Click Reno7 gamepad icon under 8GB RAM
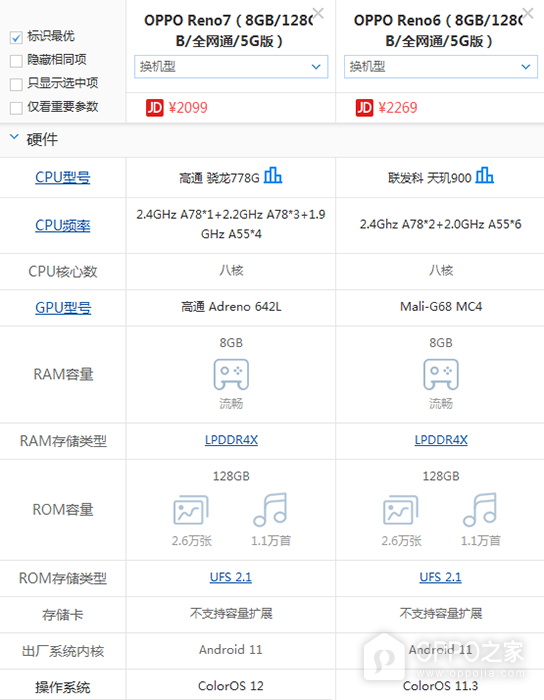Viewport: 544px width, 700px height. click(231, 374)
